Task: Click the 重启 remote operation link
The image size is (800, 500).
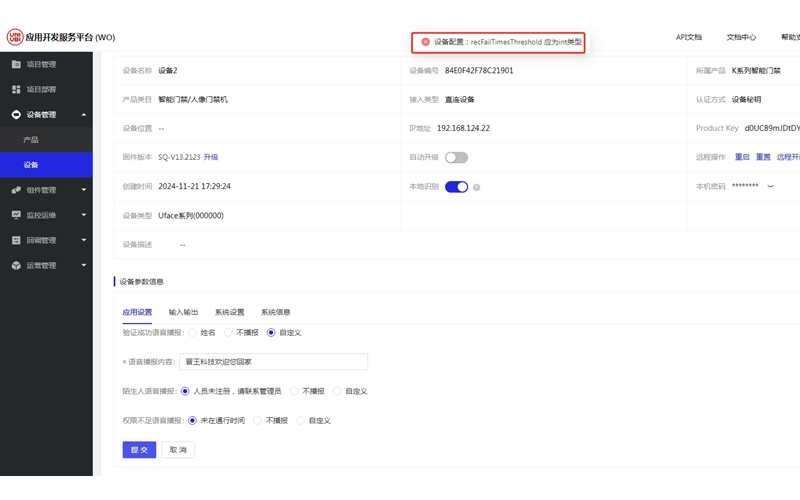Action: point(742,157)
